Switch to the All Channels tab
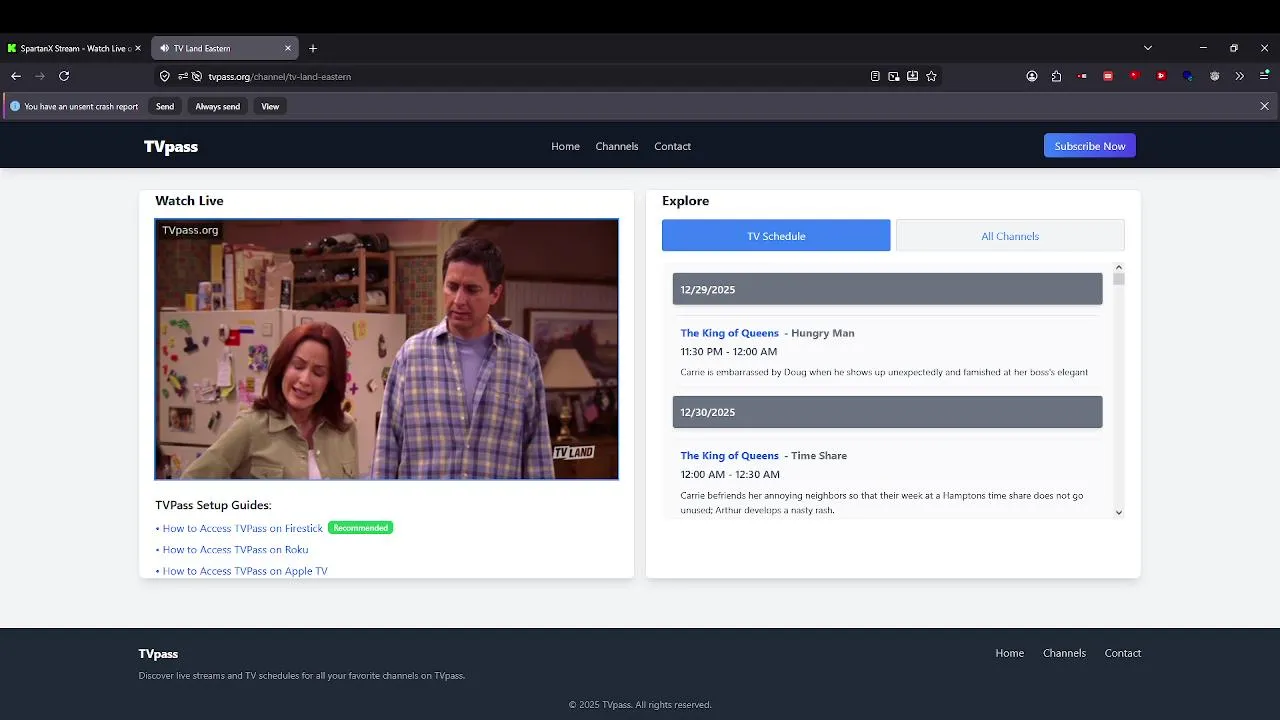The image size is (1280, 720). pos(1010,236)
